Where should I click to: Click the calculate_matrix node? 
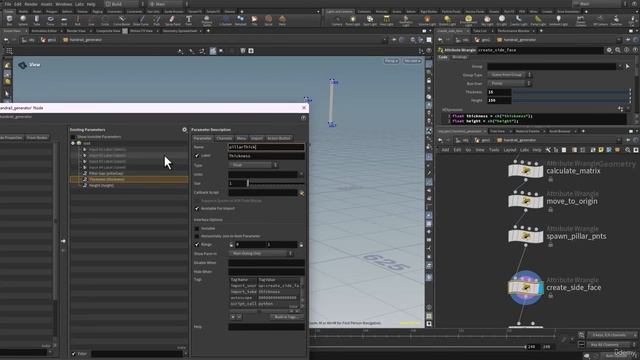(x=526, y=170)
